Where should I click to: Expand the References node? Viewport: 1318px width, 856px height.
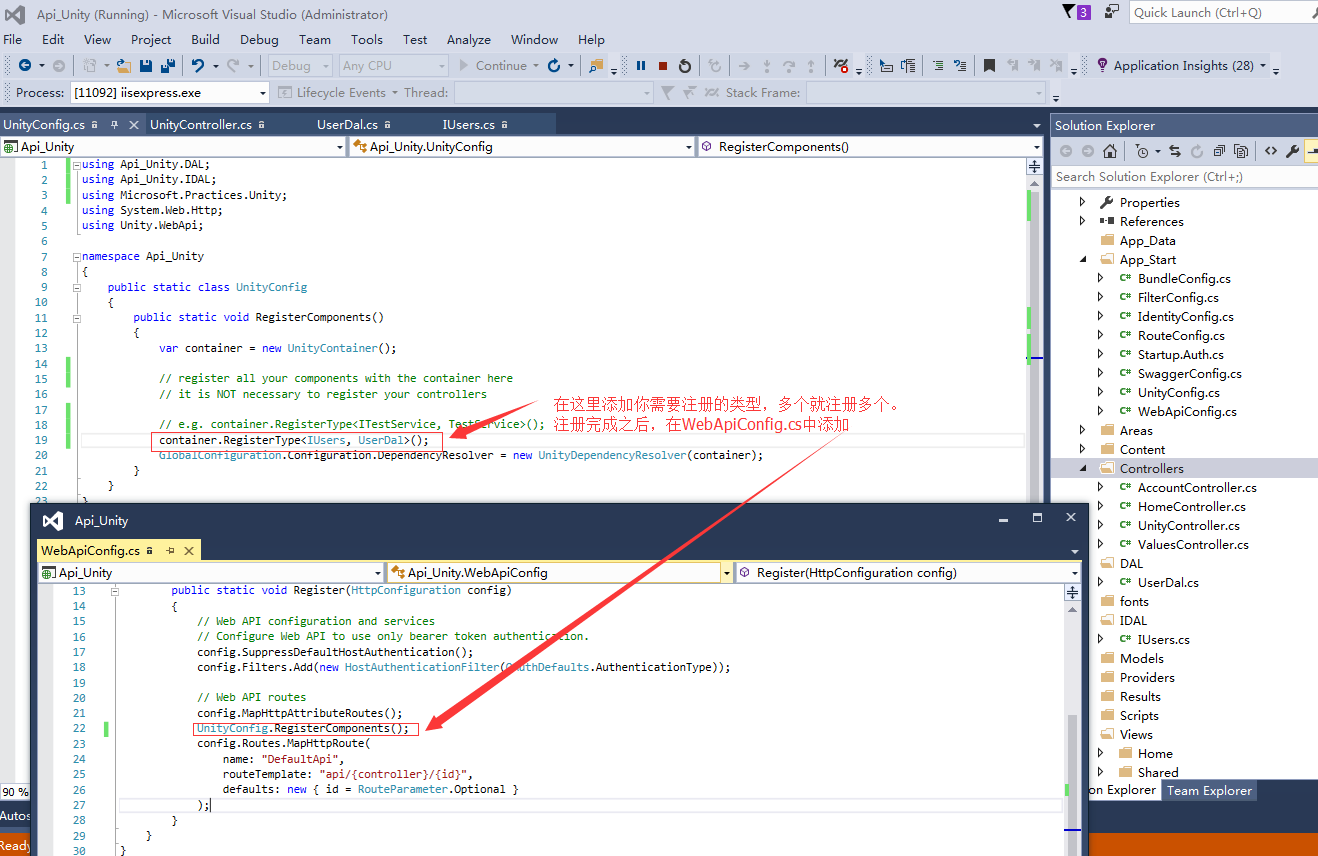1083,222
